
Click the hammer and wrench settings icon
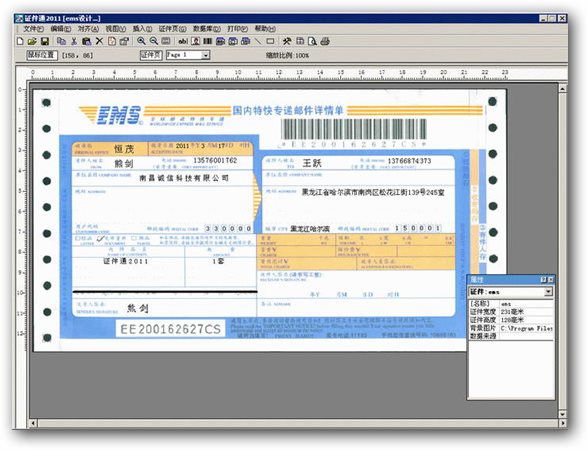pos(287,41)
